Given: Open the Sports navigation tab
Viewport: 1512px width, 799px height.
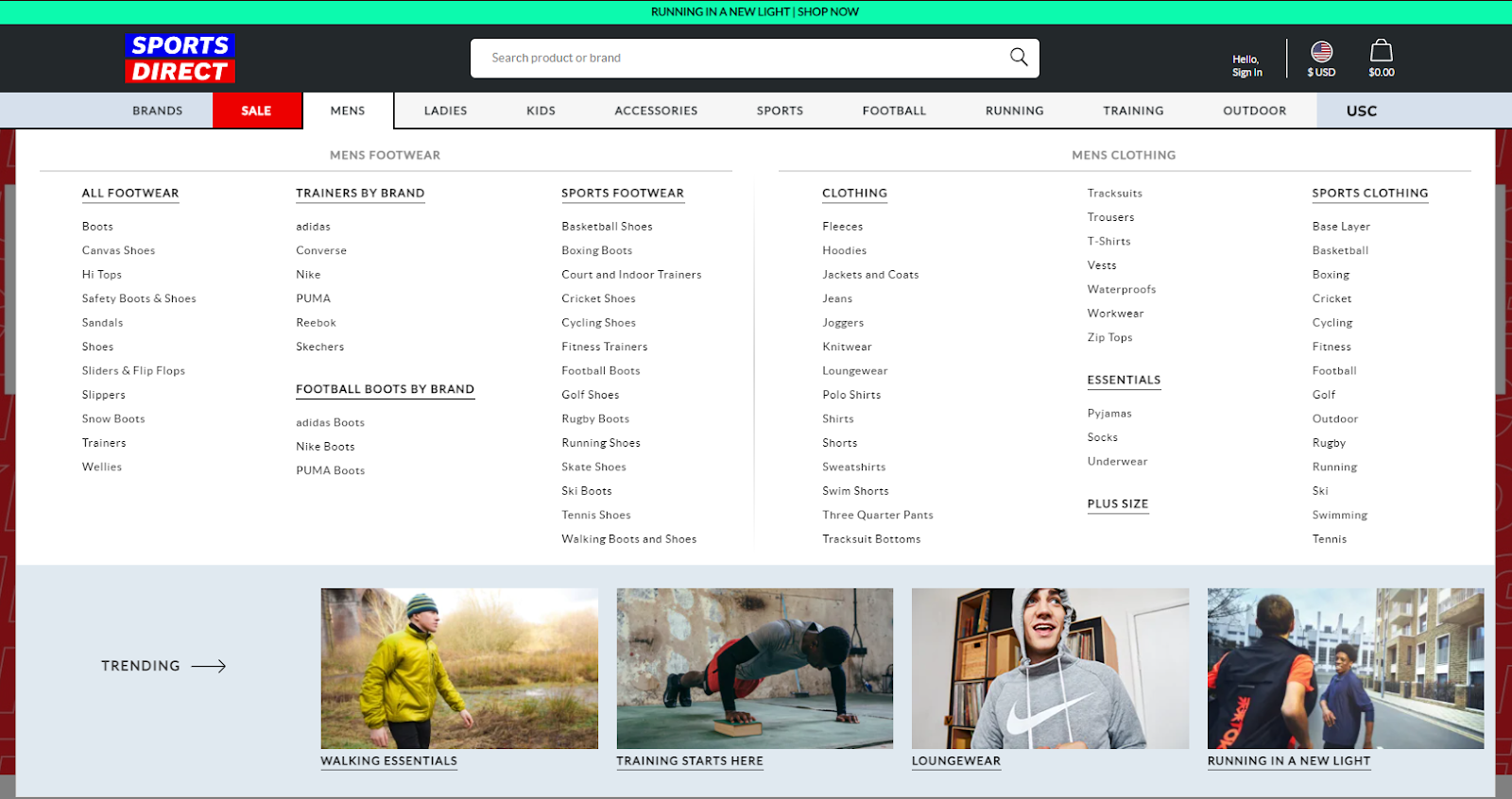Looking at the screenshot, I should [x=780, y=110].
